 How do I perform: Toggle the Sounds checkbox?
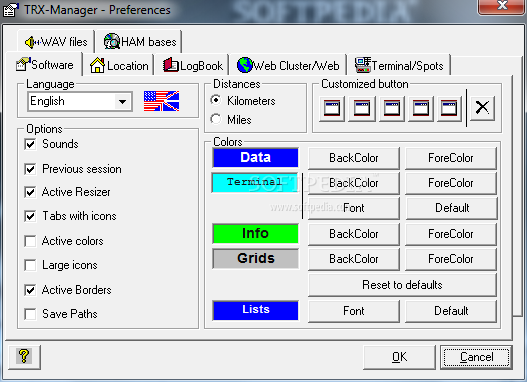pos(30,144)
